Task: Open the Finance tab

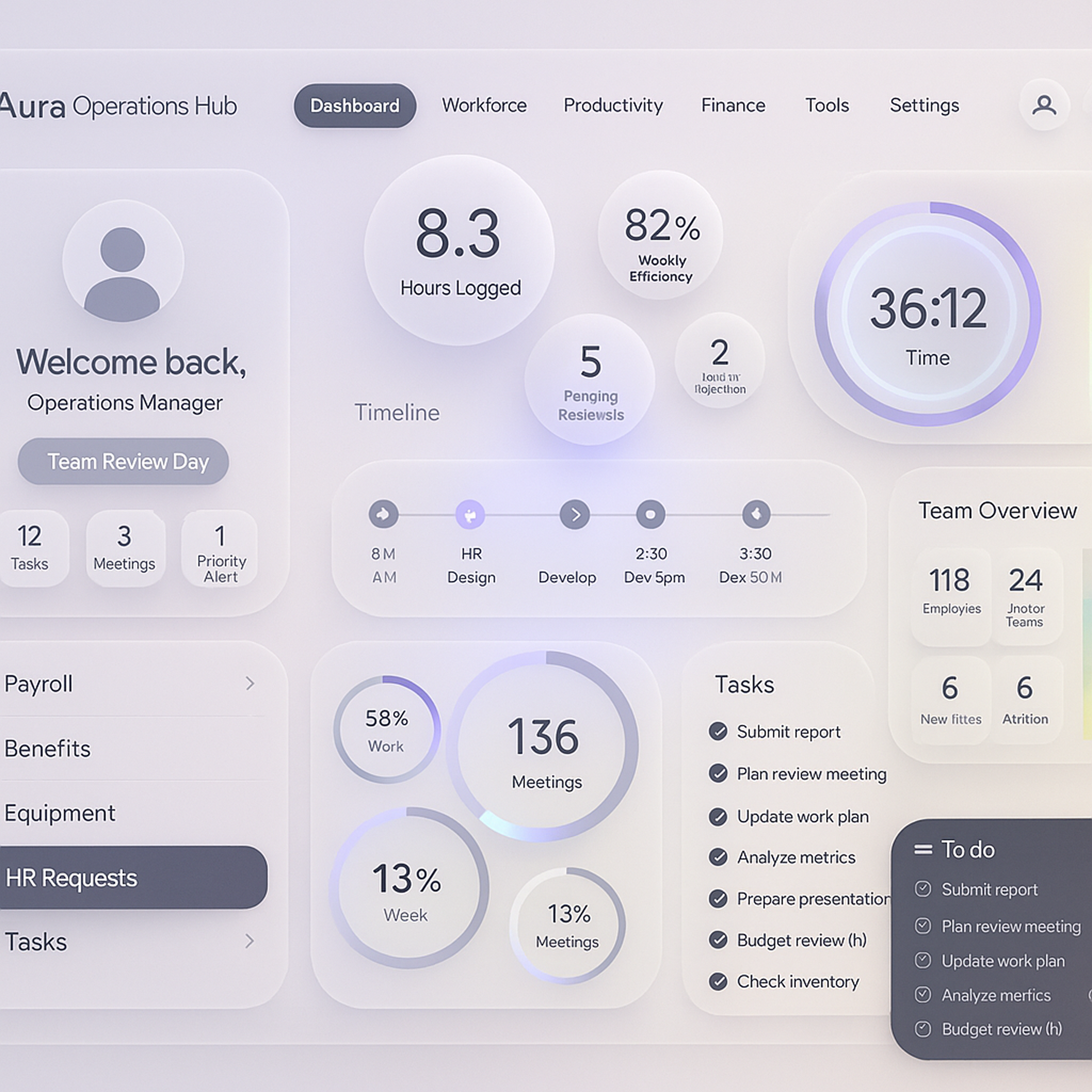Action: 733,105
